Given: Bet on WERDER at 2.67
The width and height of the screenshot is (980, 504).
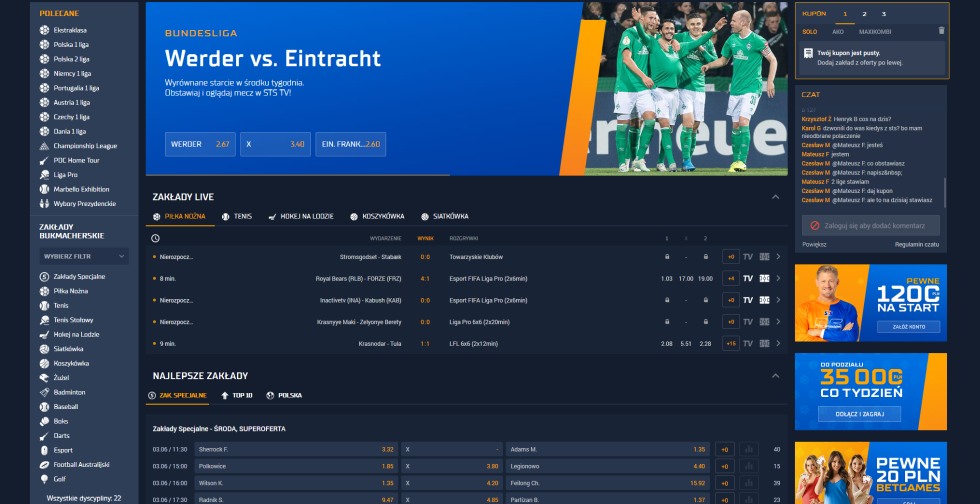Looking at the screenshot, I should point(200,144).
